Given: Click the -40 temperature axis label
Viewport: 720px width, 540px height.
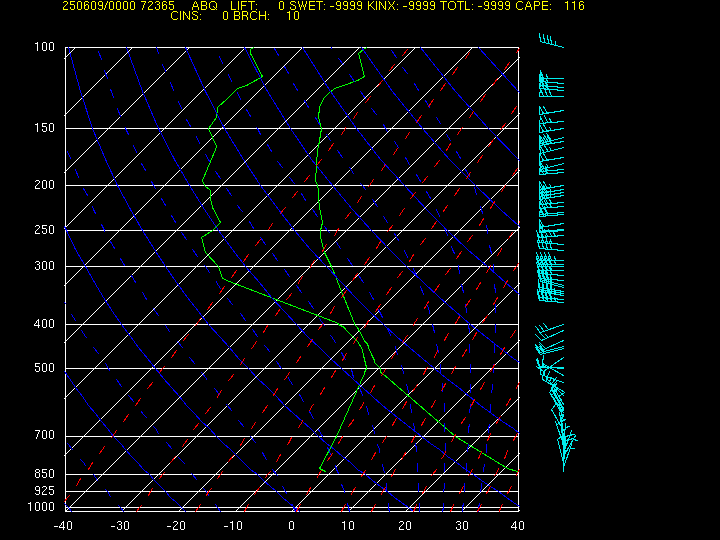Looking at the screenshot, I should 63,526.
